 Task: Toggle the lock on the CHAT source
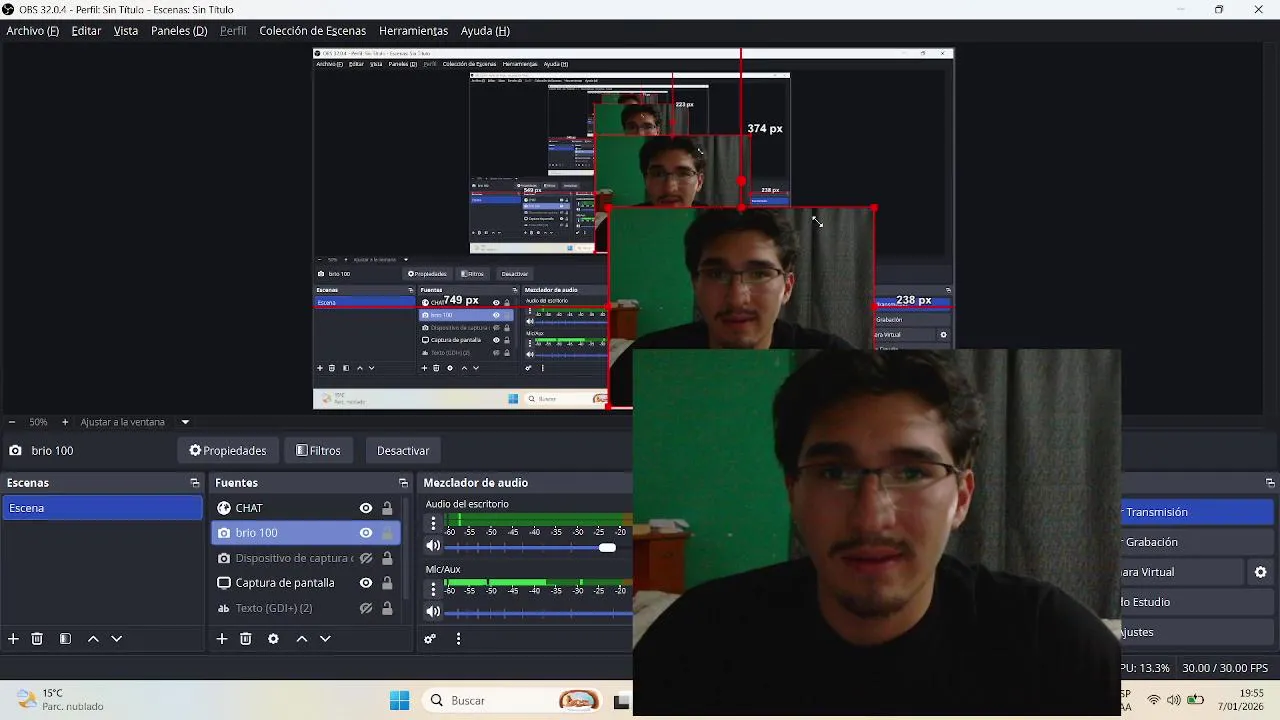387,508
